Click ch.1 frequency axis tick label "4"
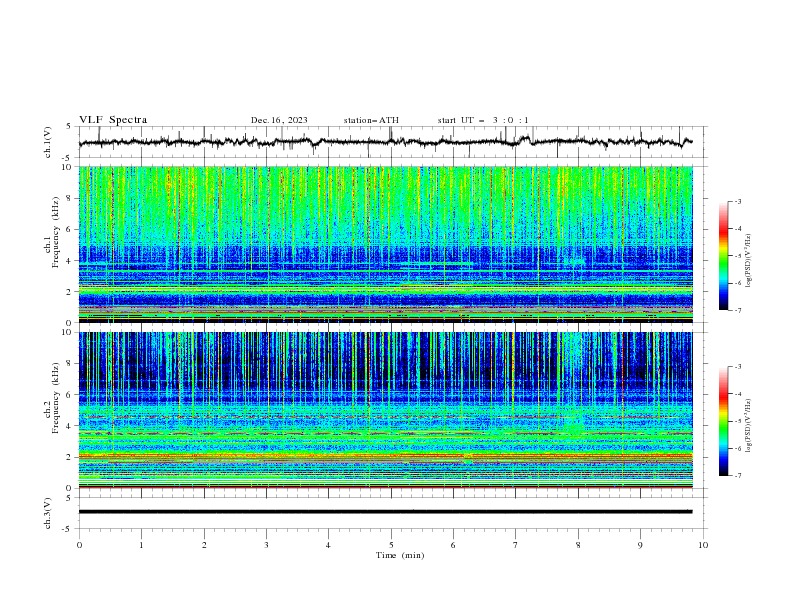This screenshot has width=792, height=612. point(69,261)
